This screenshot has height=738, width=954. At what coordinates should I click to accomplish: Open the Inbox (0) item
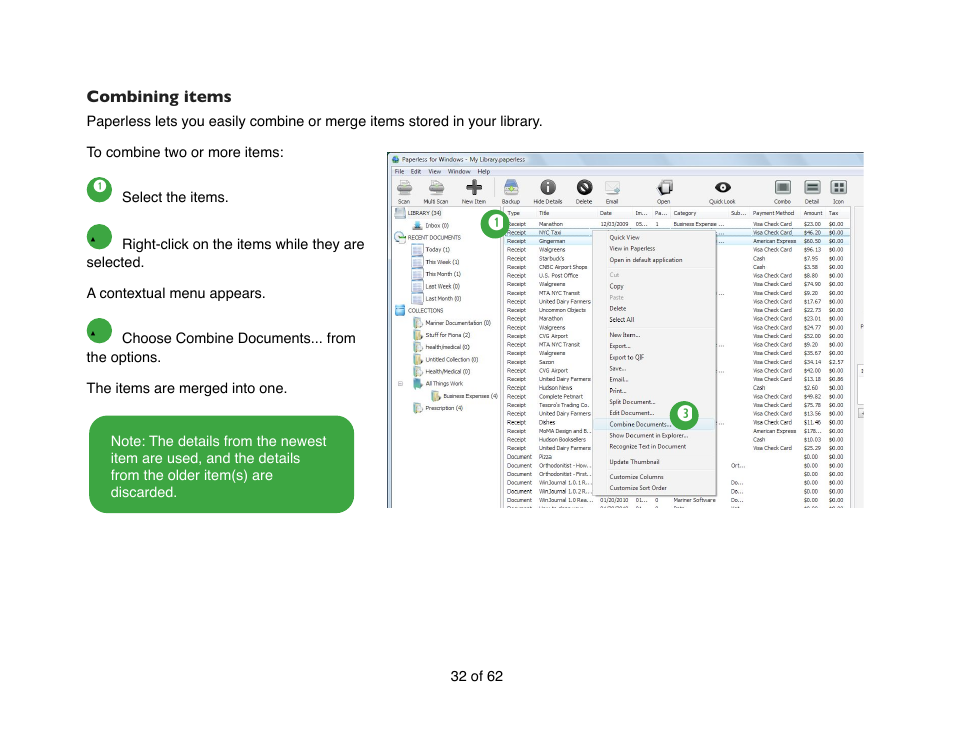[437, 225]
